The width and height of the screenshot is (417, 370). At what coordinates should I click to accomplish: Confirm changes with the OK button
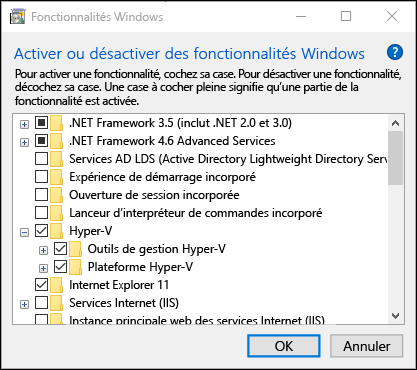[284, 346]
